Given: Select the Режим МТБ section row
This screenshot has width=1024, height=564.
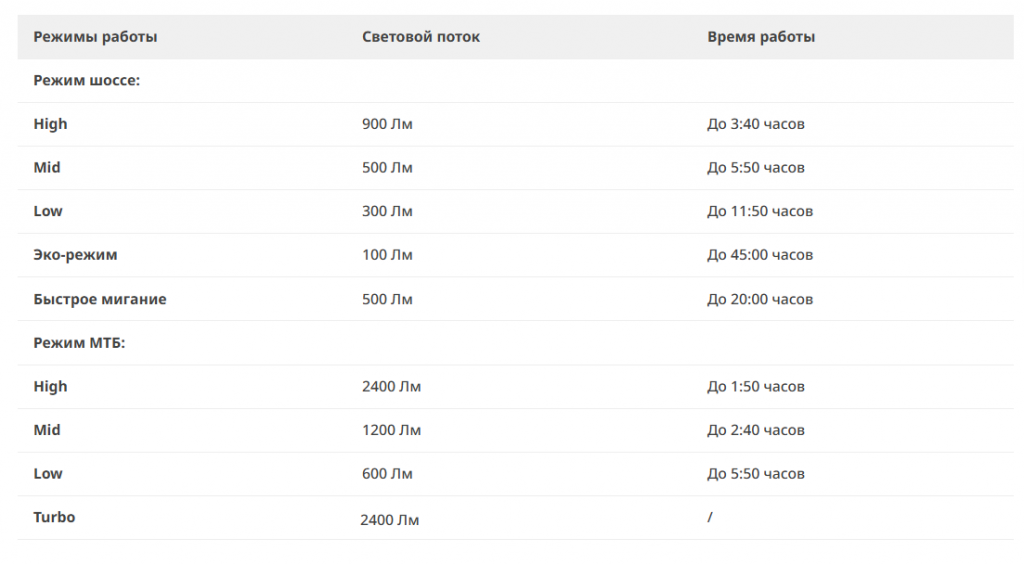Looking at the screenshot, I should click(515, 343).
